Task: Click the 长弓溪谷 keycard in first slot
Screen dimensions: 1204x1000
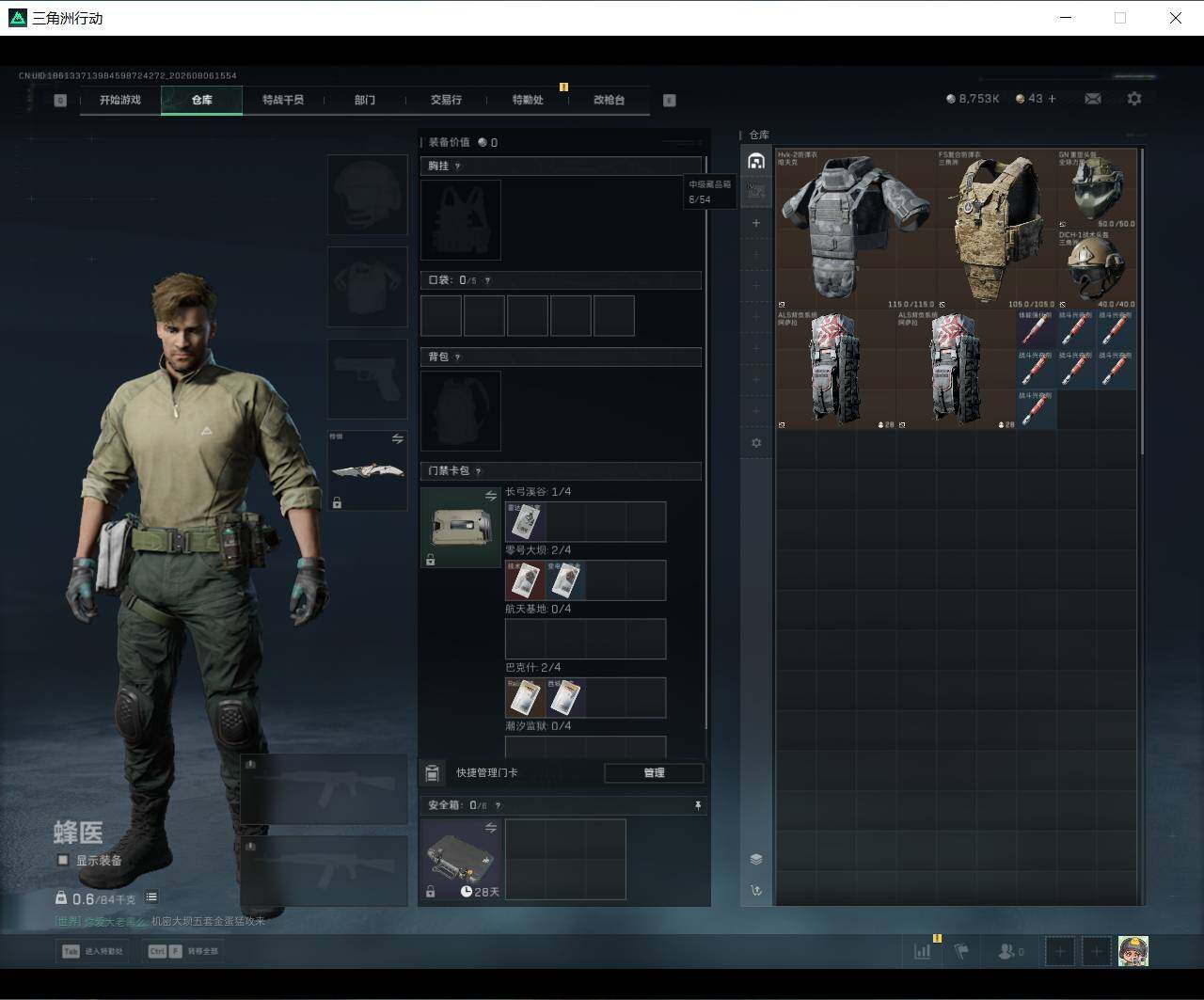Action: tap(525, 522)
